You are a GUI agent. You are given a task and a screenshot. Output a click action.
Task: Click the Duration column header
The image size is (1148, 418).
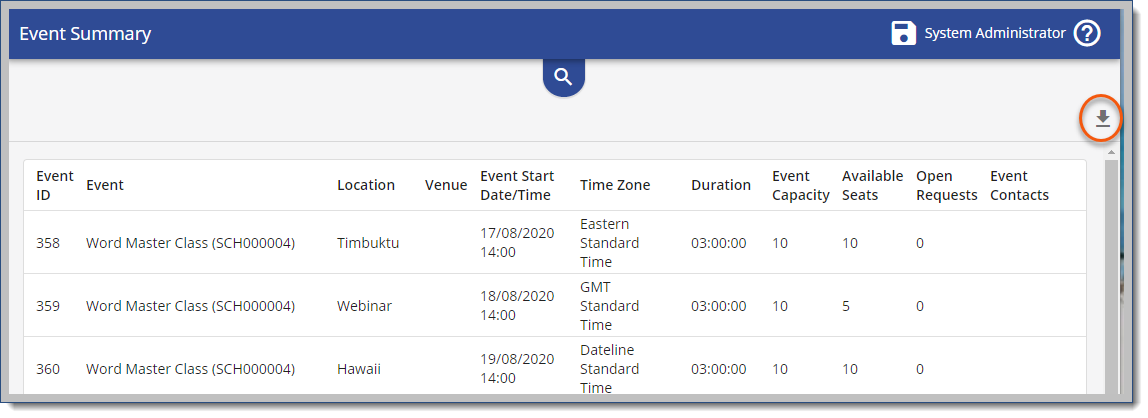[721, 186]
